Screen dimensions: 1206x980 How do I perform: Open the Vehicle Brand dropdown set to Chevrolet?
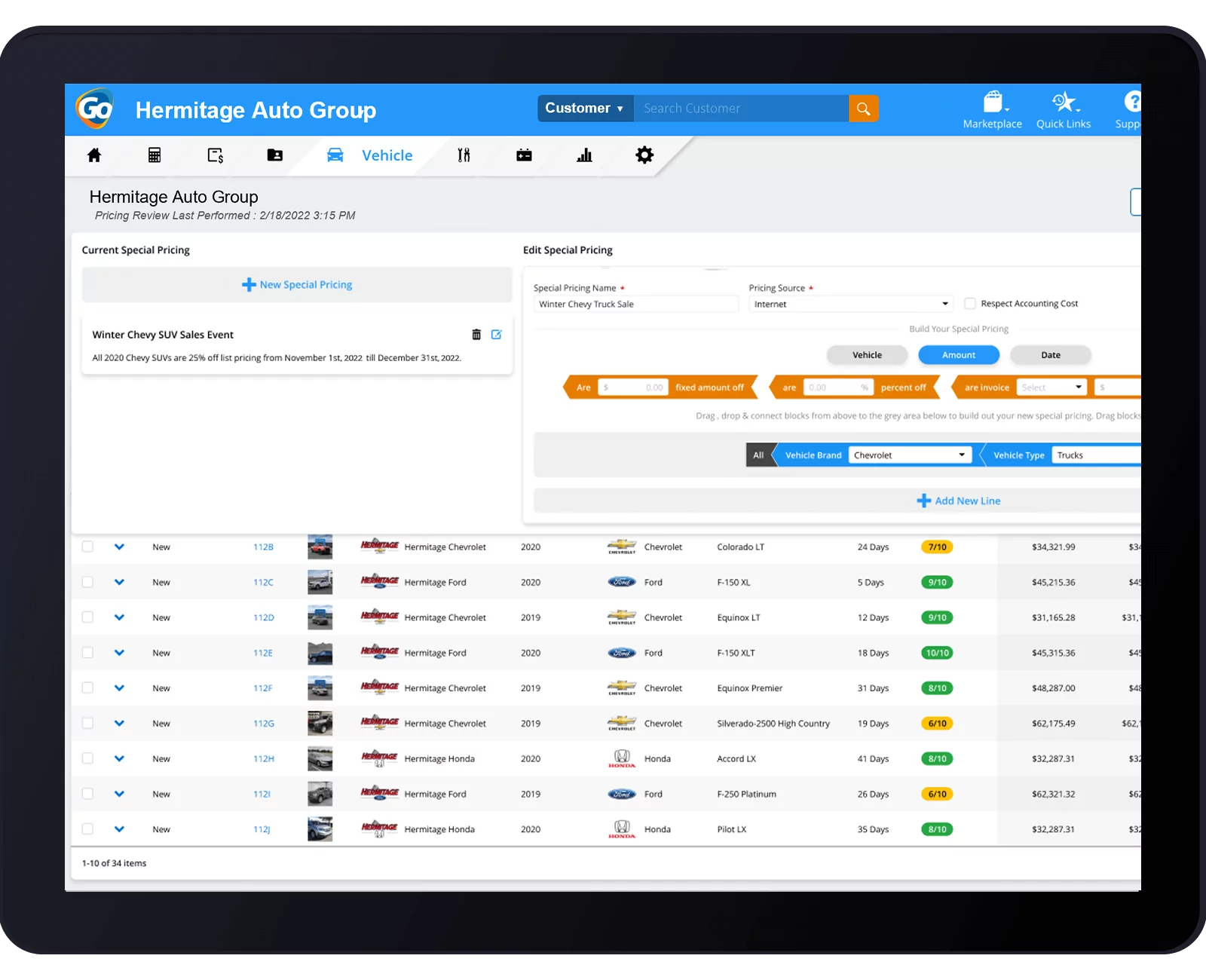pyautogui.click(x=909, y=455)
